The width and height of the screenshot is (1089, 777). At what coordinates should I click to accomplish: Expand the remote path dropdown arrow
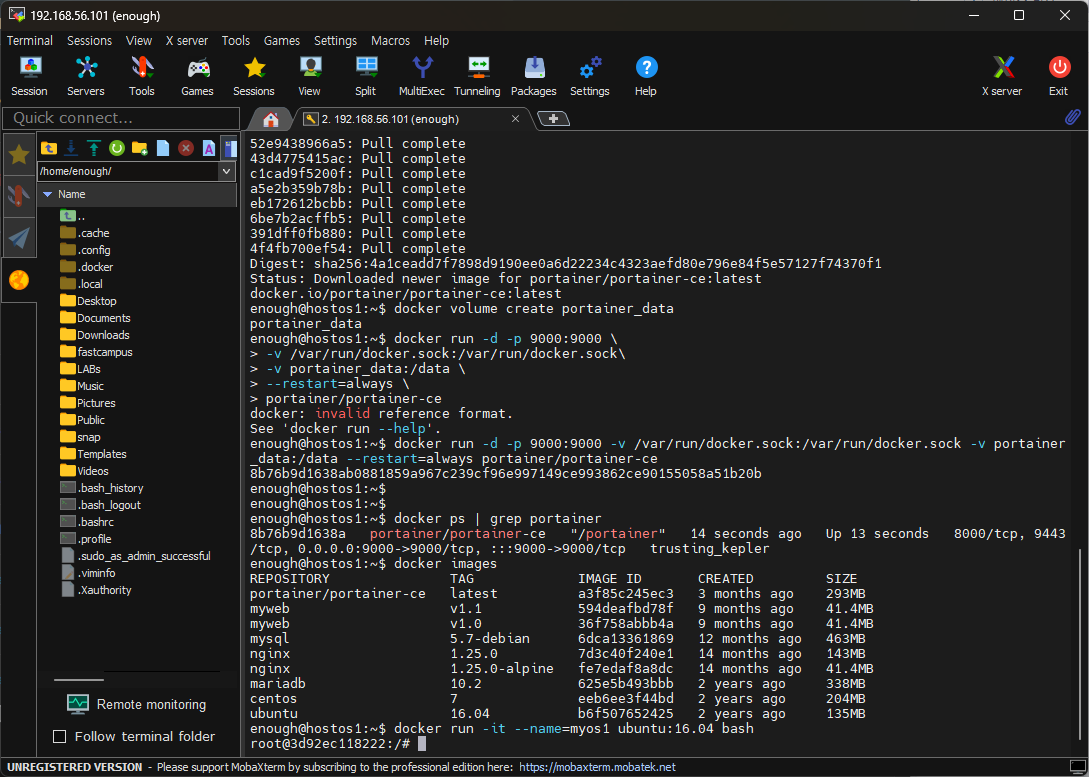(x=226, y=171)
